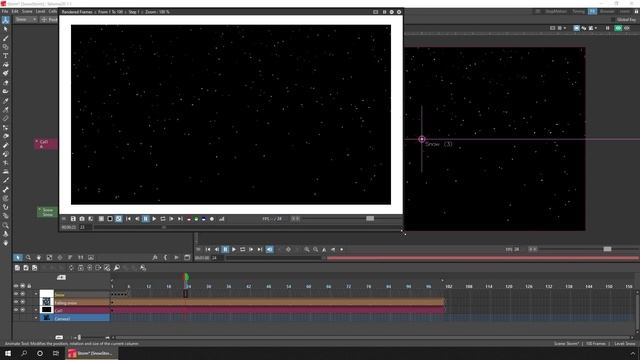Take a snapshot in the flipbook window
The height and width of the screenshot is (360, 640).
82,219
